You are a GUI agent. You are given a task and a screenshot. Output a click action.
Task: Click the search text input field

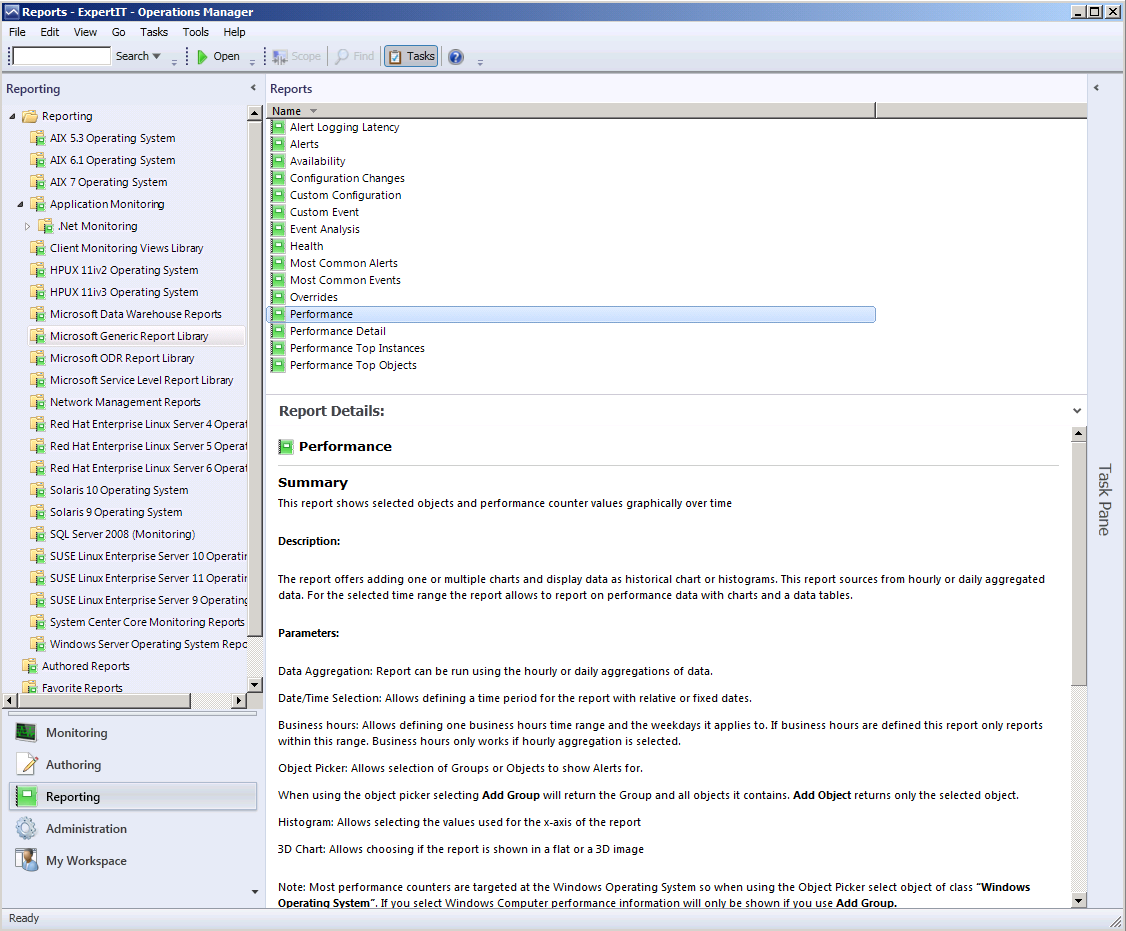coord(61,57)
